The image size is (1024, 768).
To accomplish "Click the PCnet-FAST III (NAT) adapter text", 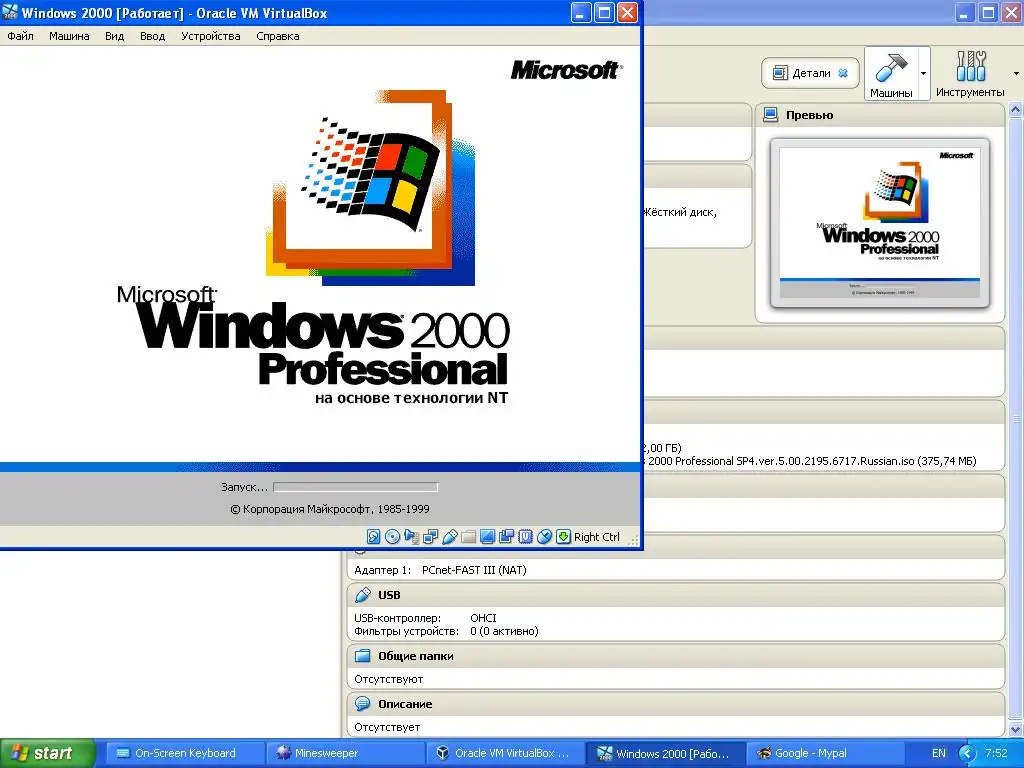I will (473, 570).
